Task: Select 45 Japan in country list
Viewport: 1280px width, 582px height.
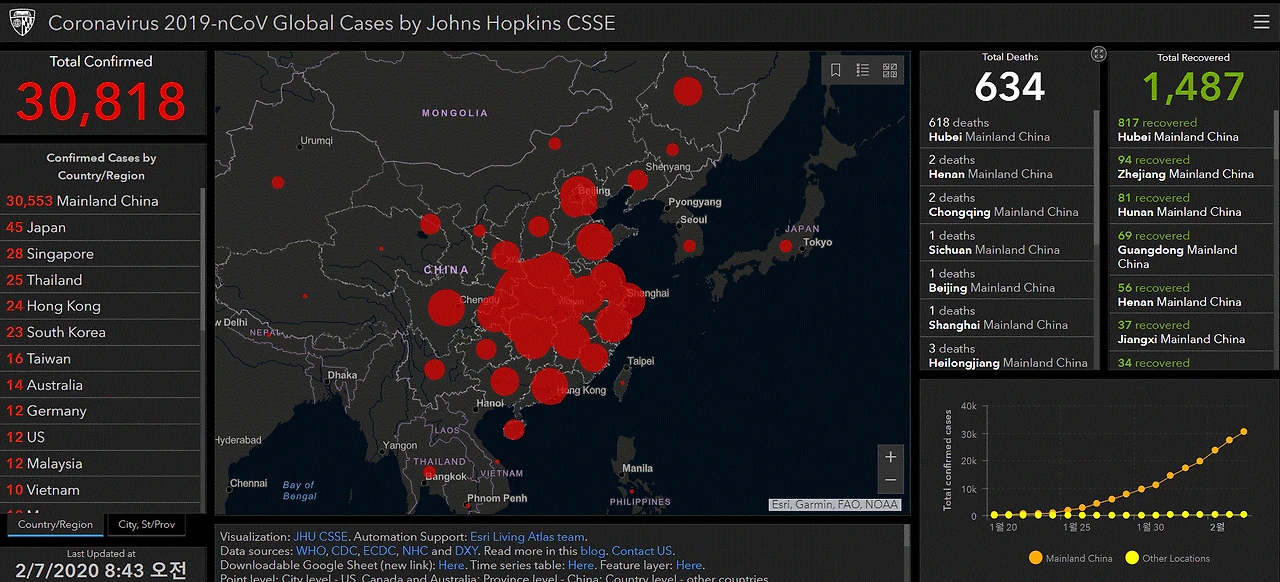Action: 101,227
